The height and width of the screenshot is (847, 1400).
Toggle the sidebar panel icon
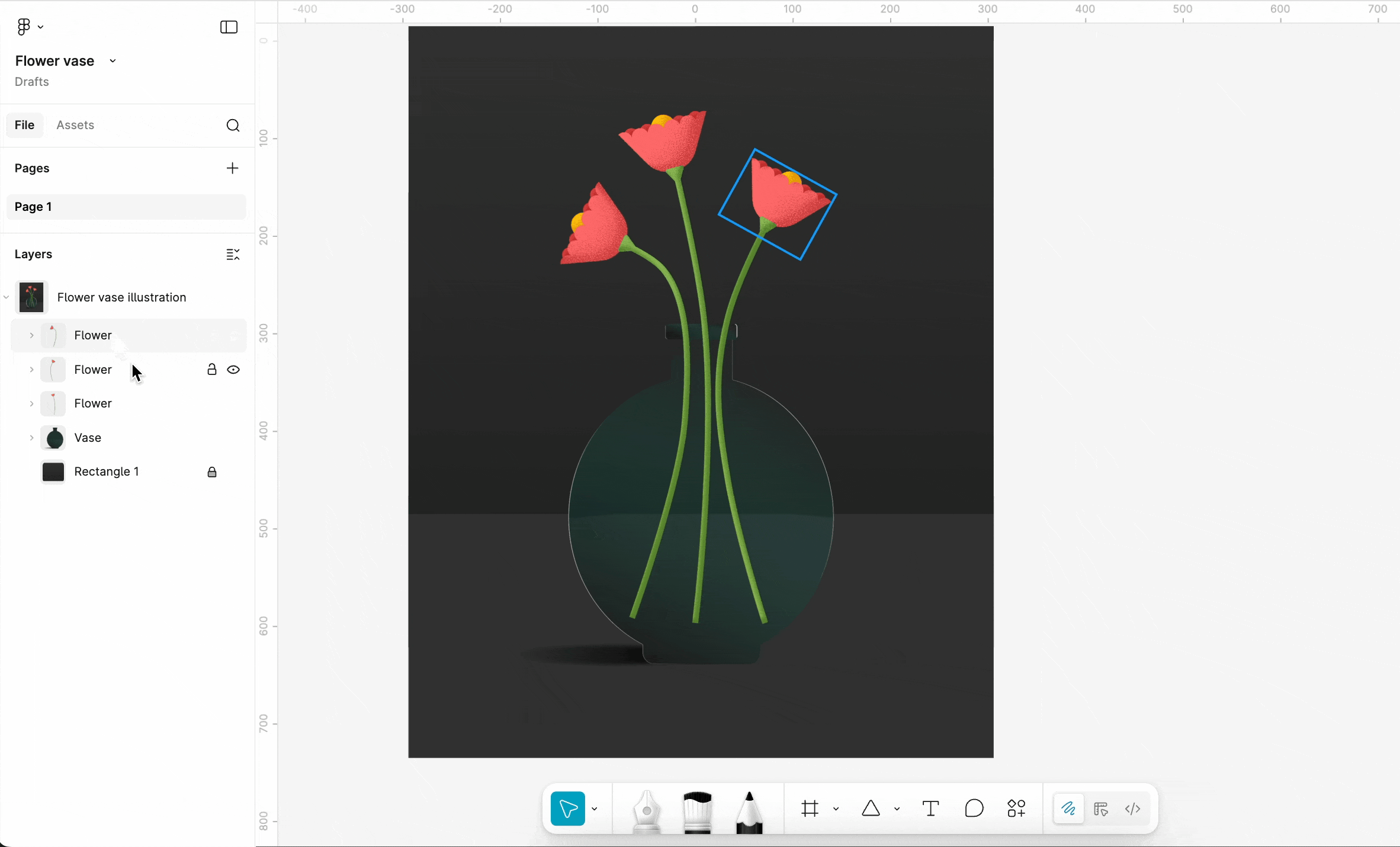pos(229,27)
